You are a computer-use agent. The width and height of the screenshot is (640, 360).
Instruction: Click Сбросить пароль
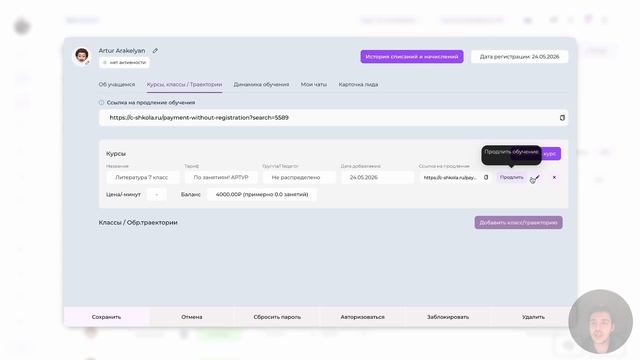click(x=277, y=317)
